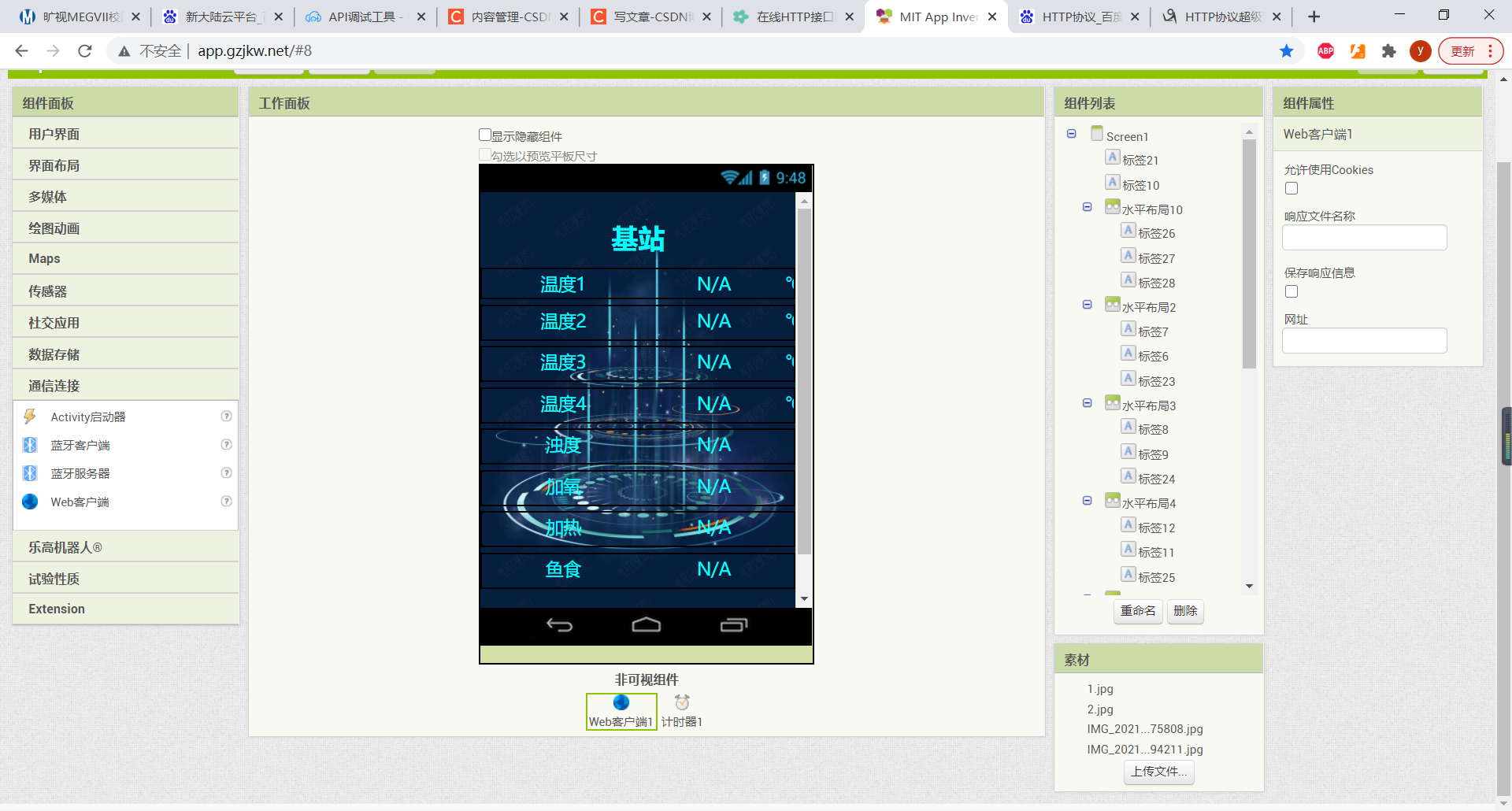Open help for 蓝牙服务器
Image resolution: width=1512 pixels, height=811 pixels.
coord(226,473)
